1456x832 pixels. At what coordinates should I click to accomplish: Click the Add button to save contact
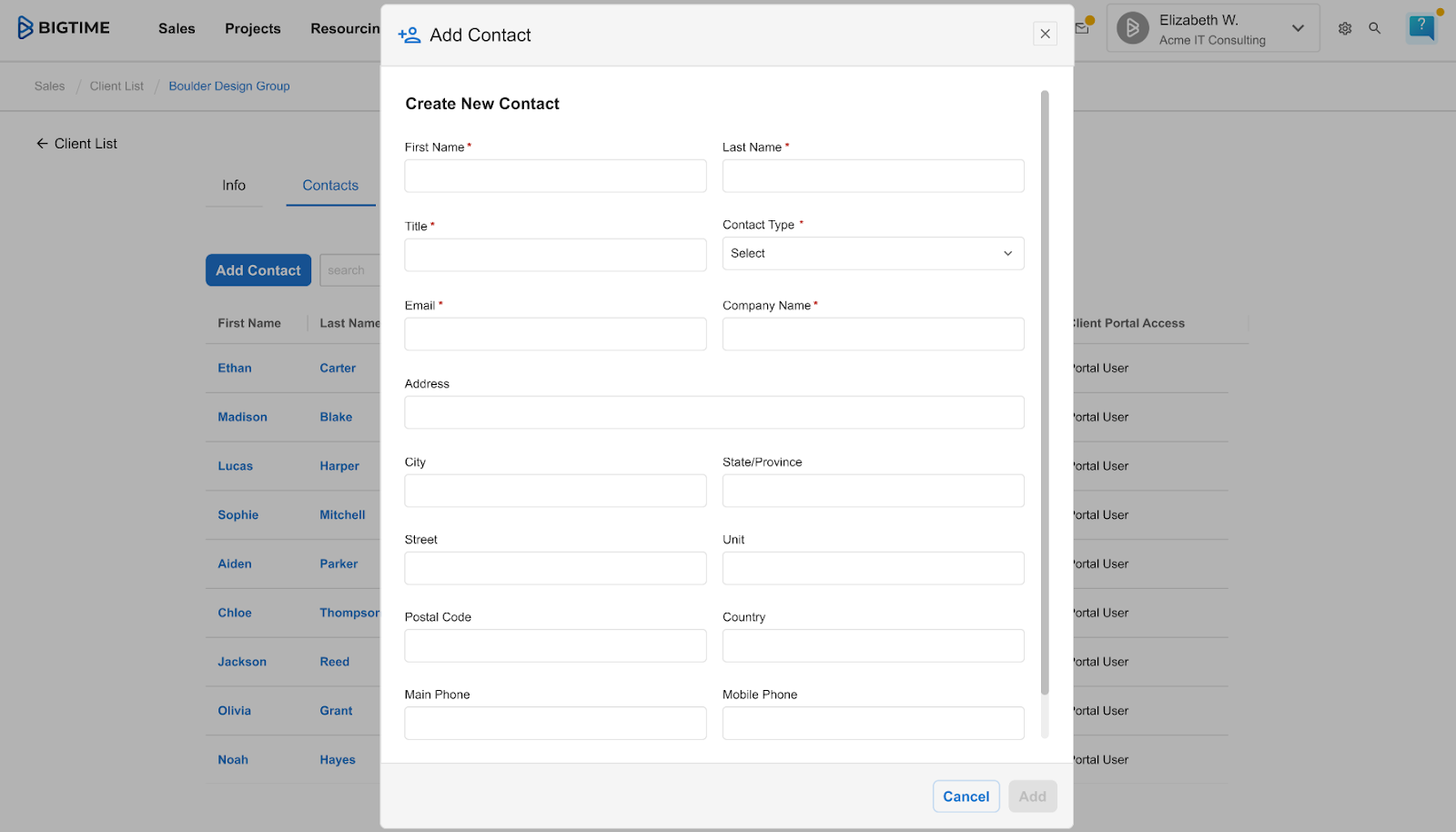1032,796
